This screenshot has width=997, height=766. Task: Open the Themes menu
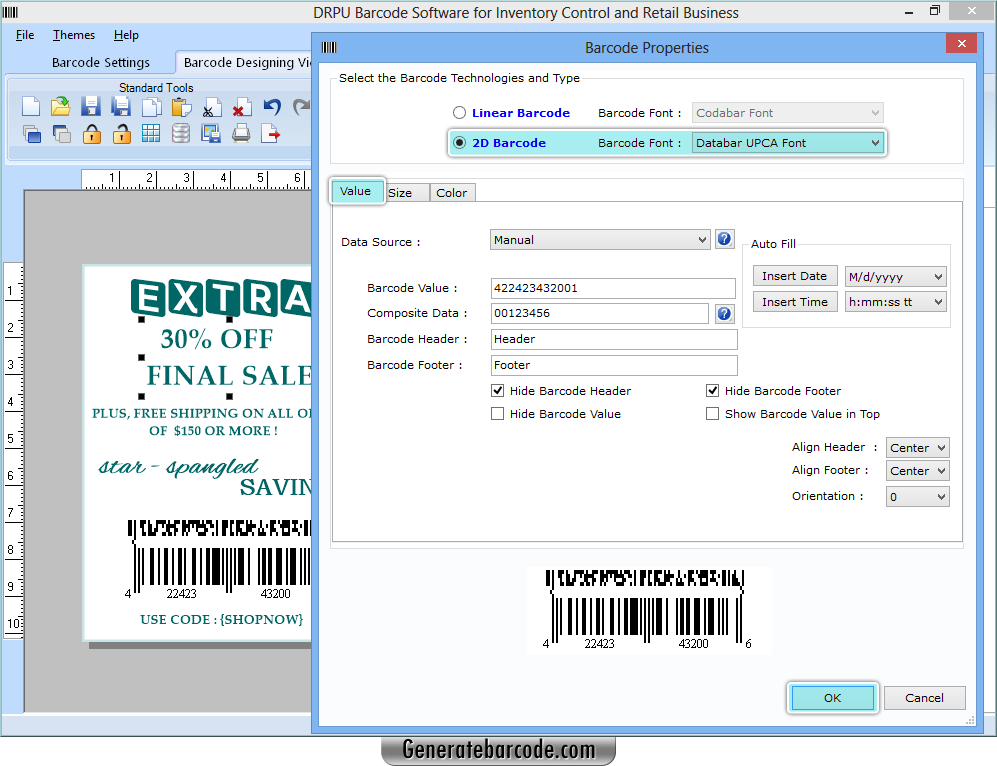coord(73,34)
